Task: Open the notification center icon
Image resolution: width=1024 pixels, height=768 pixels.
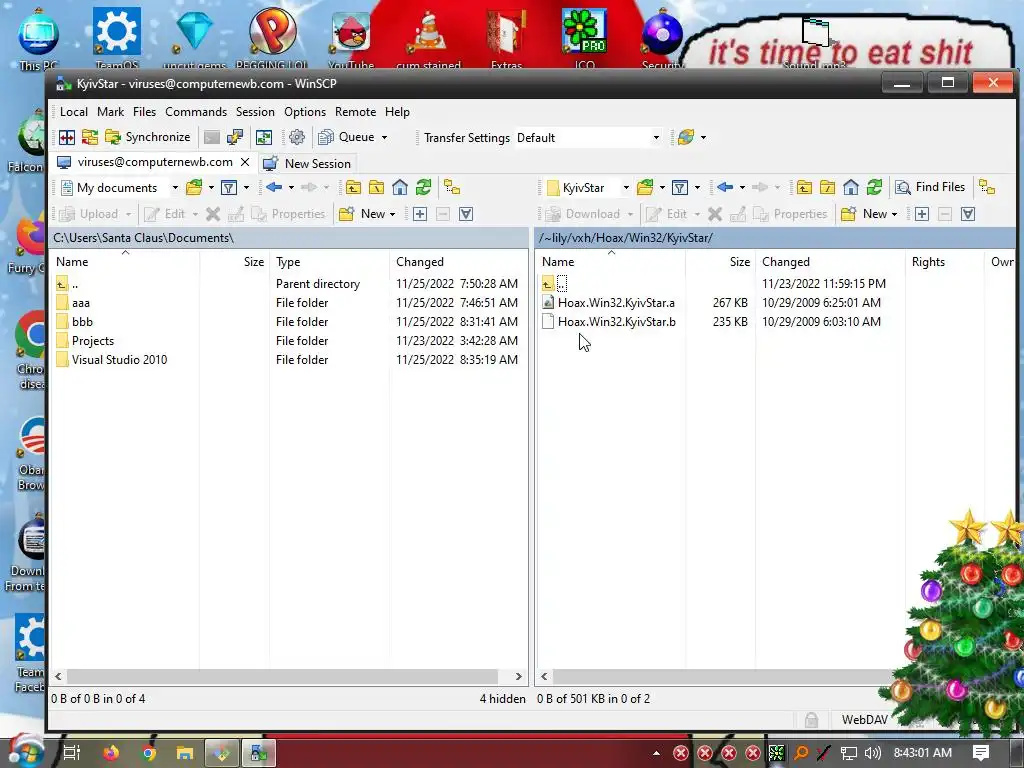Action: [981, 753]
